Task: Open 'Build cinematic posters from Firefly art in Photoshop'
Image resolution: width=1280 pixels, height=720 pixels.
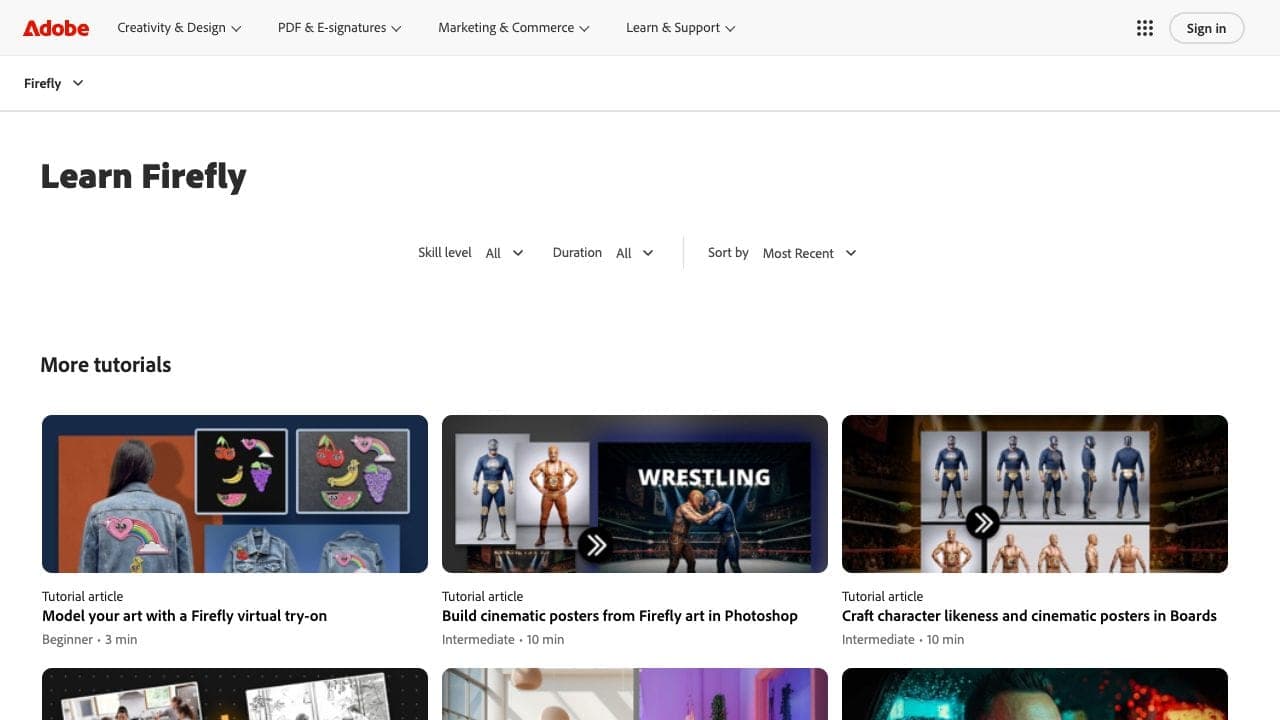Action: (x=620, y=616)
